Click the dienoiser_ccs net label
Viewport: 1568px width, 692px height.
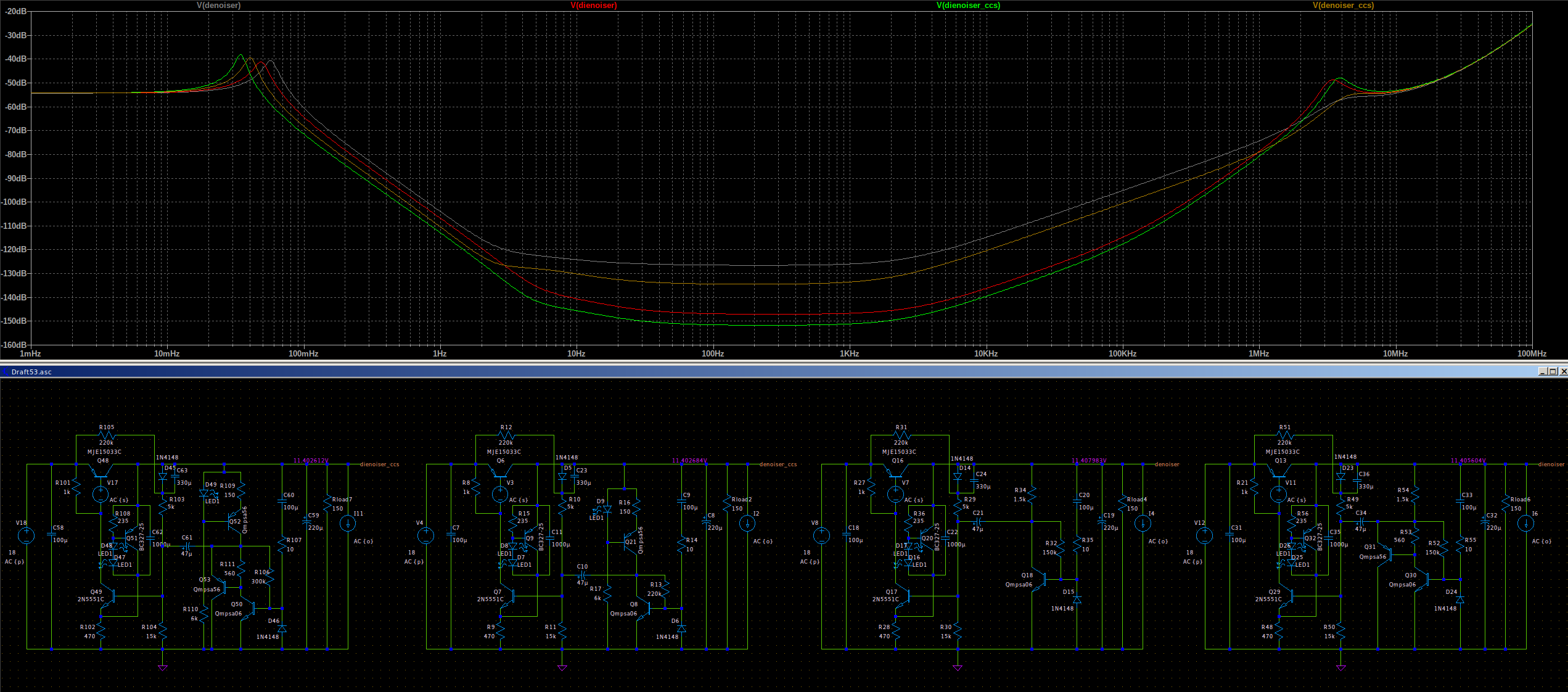tap(379, 464)
